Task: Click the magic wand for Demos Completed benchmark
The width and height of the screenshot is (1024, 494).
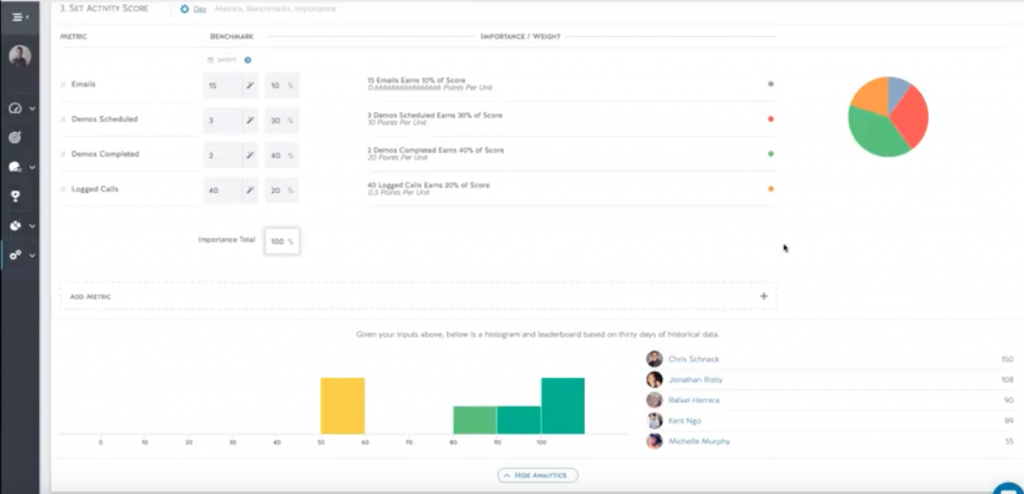Action: pyautogui.click(x=250, y=156)
